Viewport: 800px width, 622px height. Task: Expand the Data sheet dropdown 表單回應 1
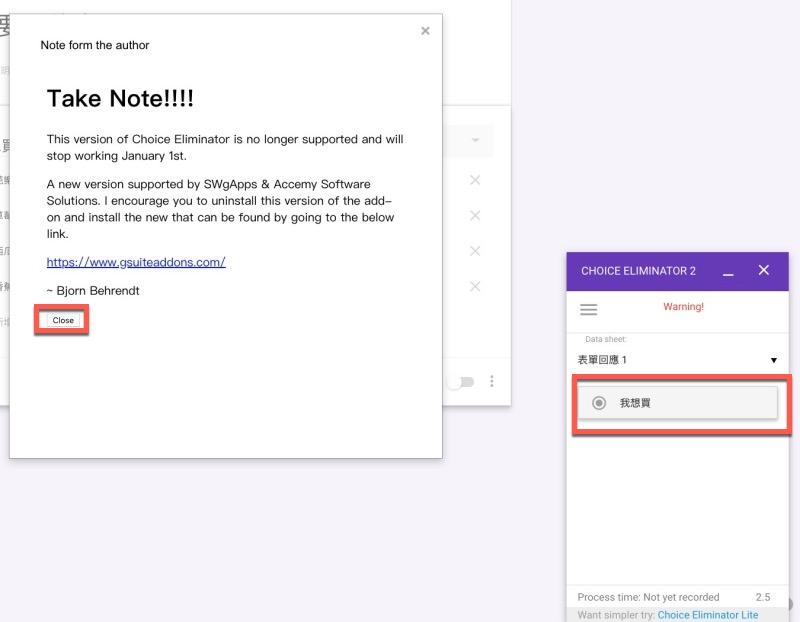677,360
